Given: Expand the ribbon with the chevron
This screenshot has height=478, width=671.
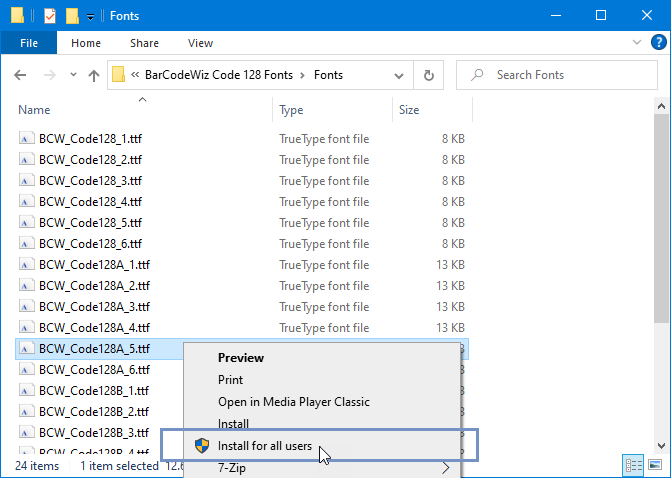Looking at the screenshot, I should [x=637, y=42].
